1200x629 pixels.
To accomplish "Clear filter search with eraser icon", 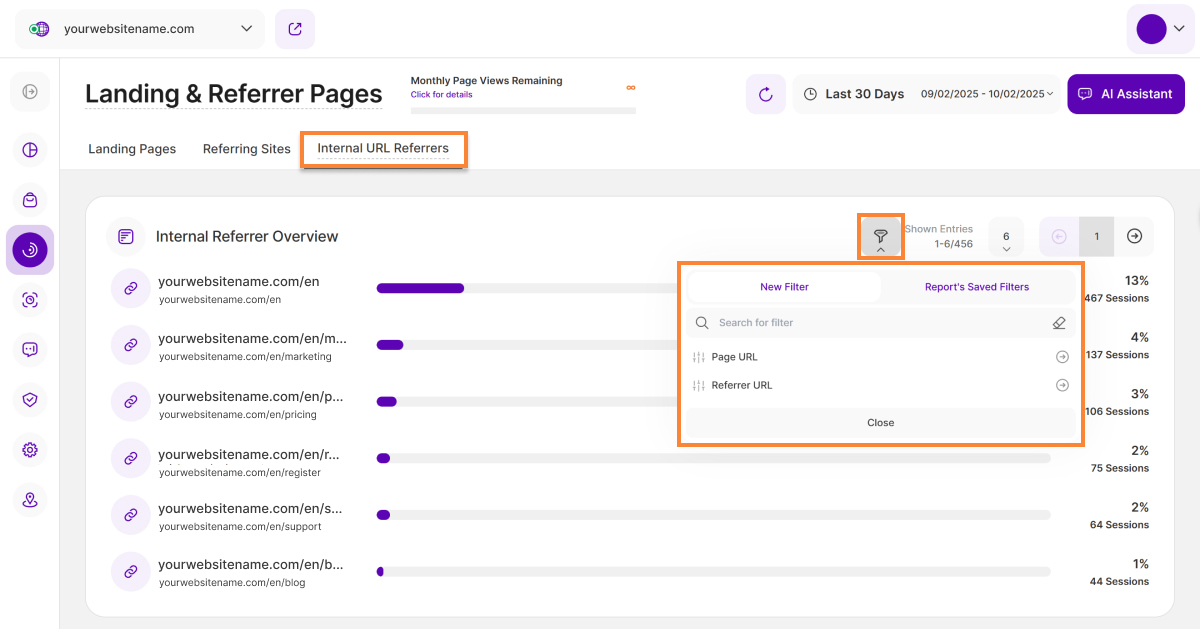I will 1059,323.
